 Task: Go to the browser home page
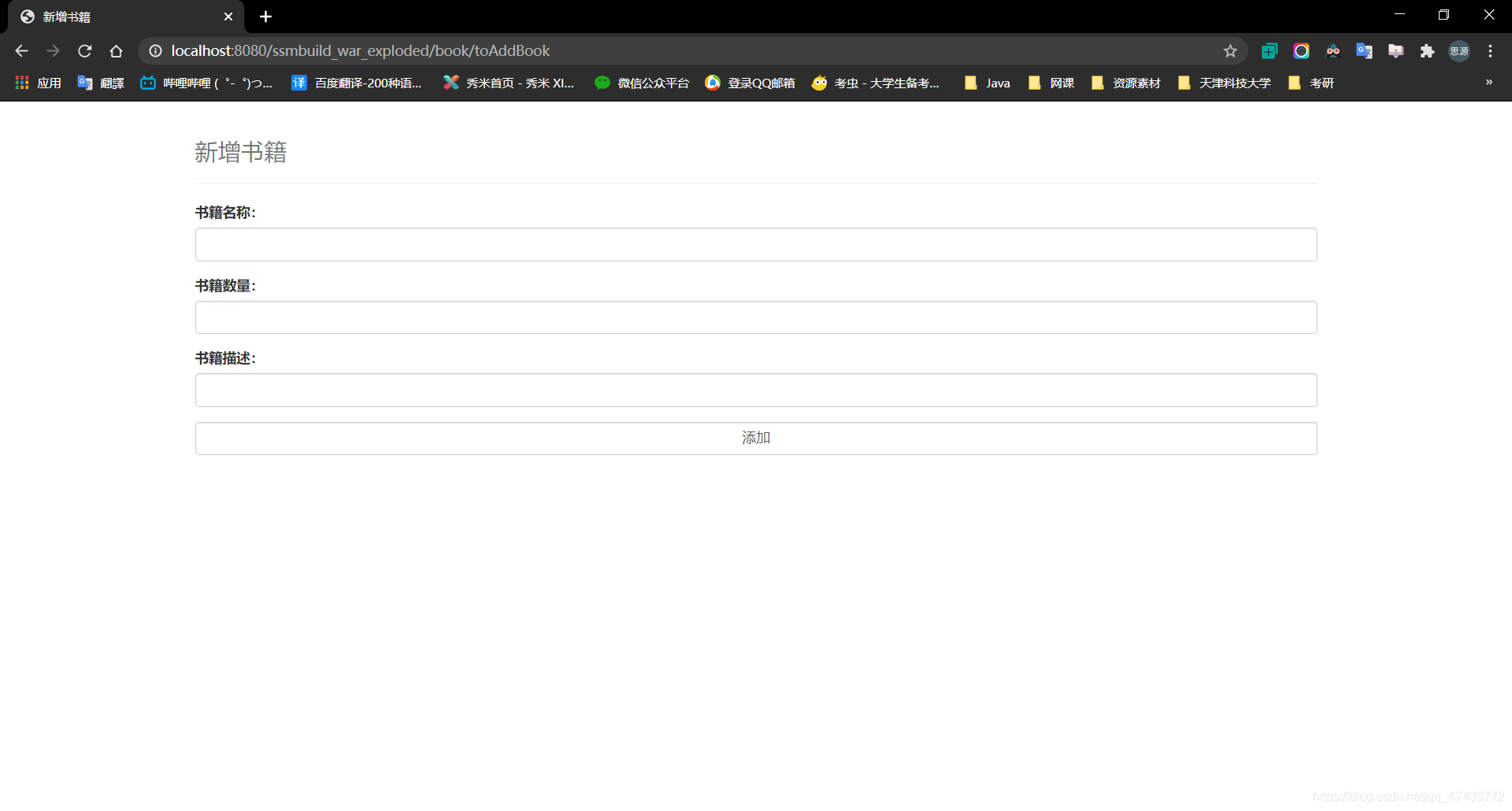coord(117,51)
